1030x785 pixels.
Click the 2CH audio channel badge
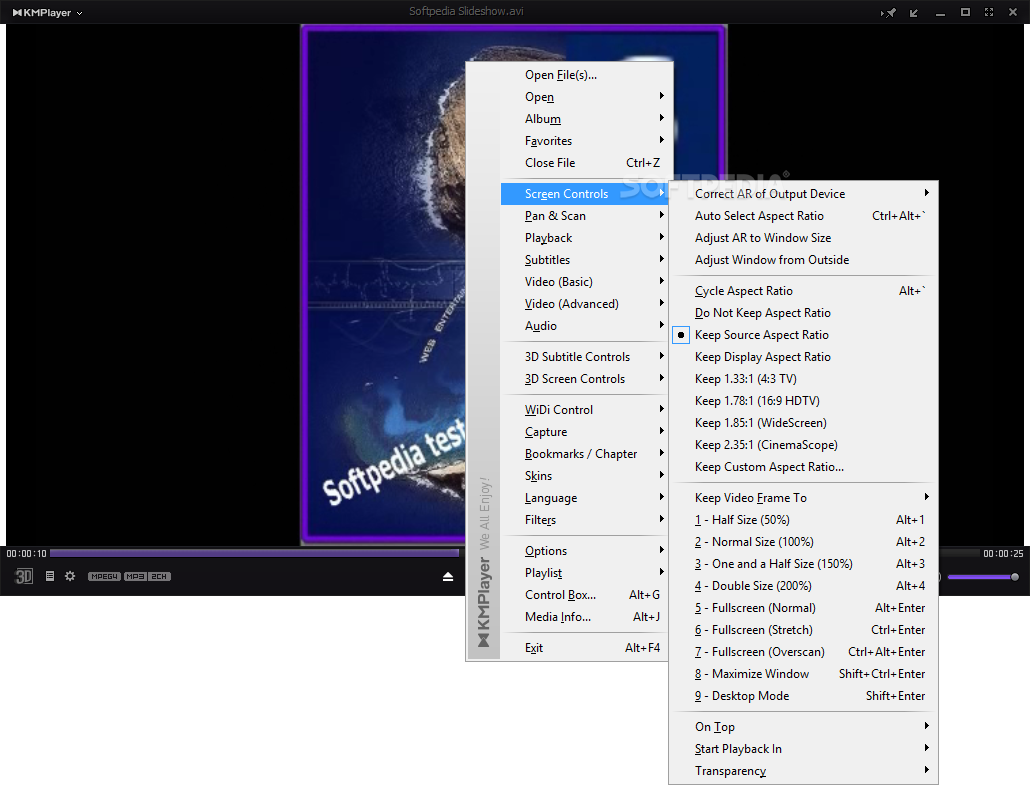(159, 576)
